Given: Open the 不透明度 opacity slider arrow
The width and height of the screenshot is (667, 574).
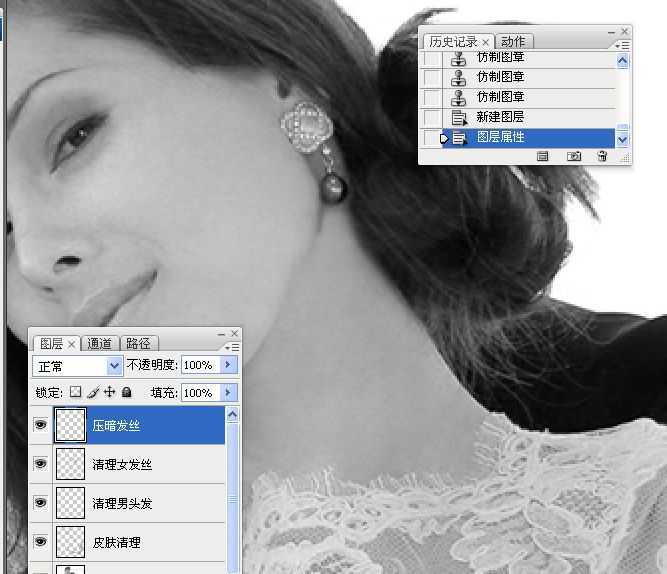Looking at the screenshot, I should 228,365.
